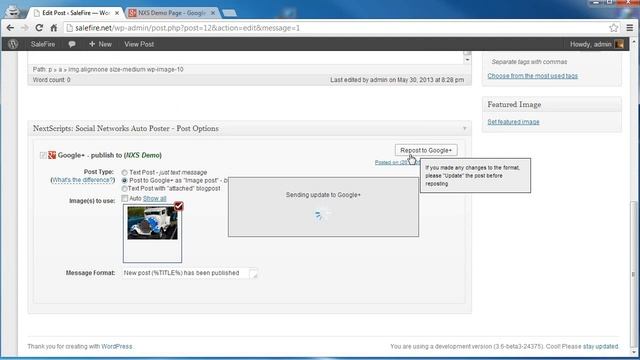
Task: Enable the Auto images checkbox
Action: (125, 198)
